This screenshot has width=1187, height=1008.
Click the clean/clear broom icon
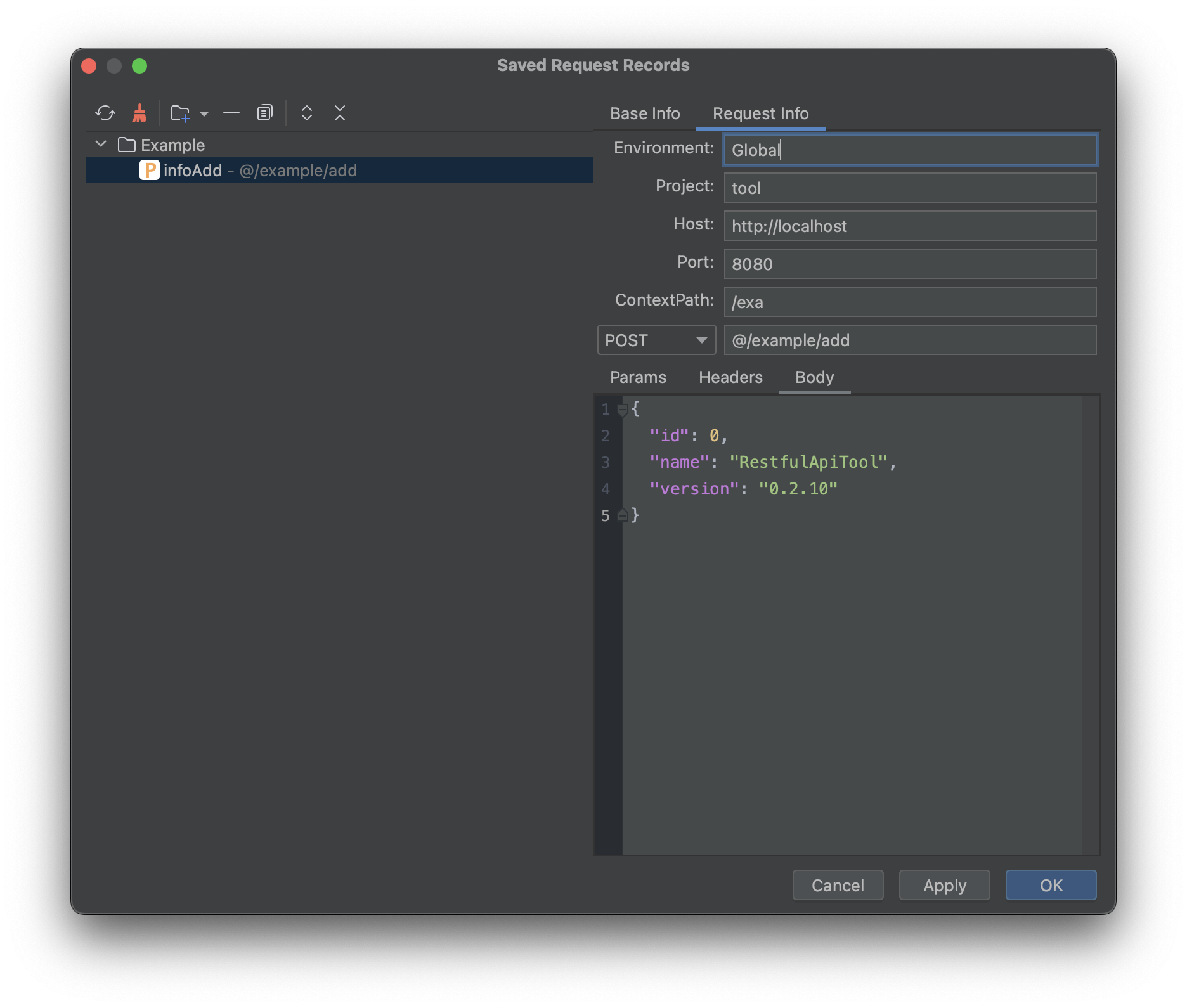[138, 112]
